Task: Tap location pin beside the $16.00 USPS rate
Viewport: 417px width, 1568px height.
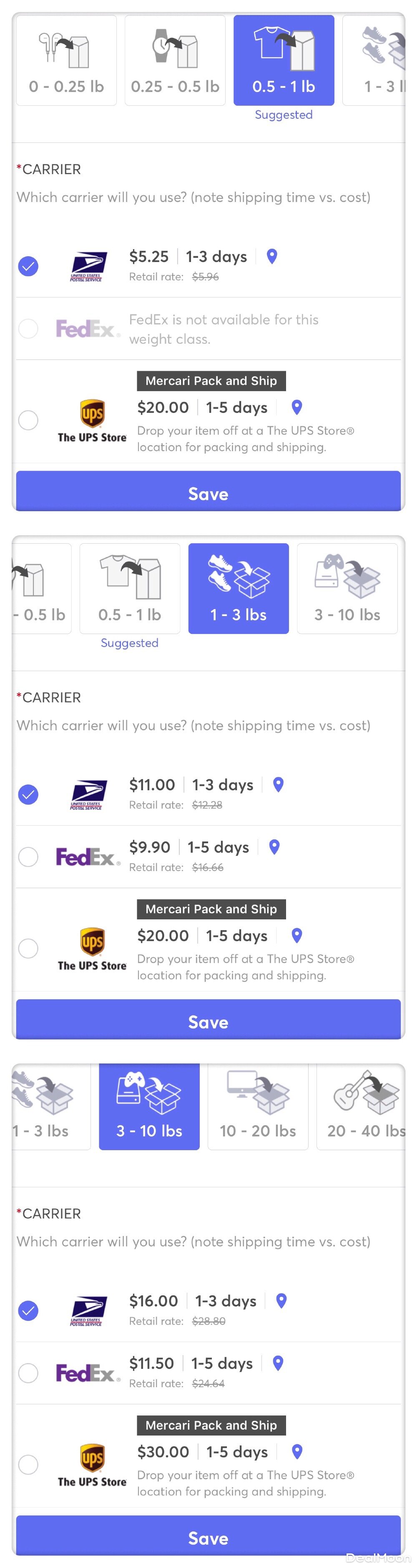Action: click(281, 1301)
